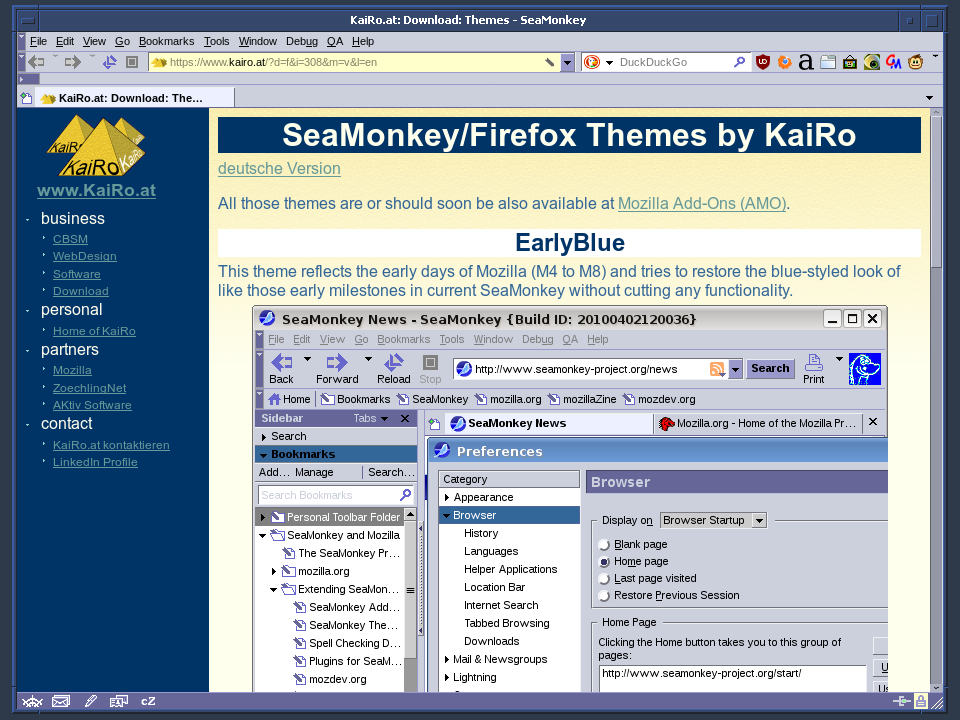Screen dimensions: 960x720
Task: Open the Debug menu
Action: pyautogui.click(x=302, y=41)
